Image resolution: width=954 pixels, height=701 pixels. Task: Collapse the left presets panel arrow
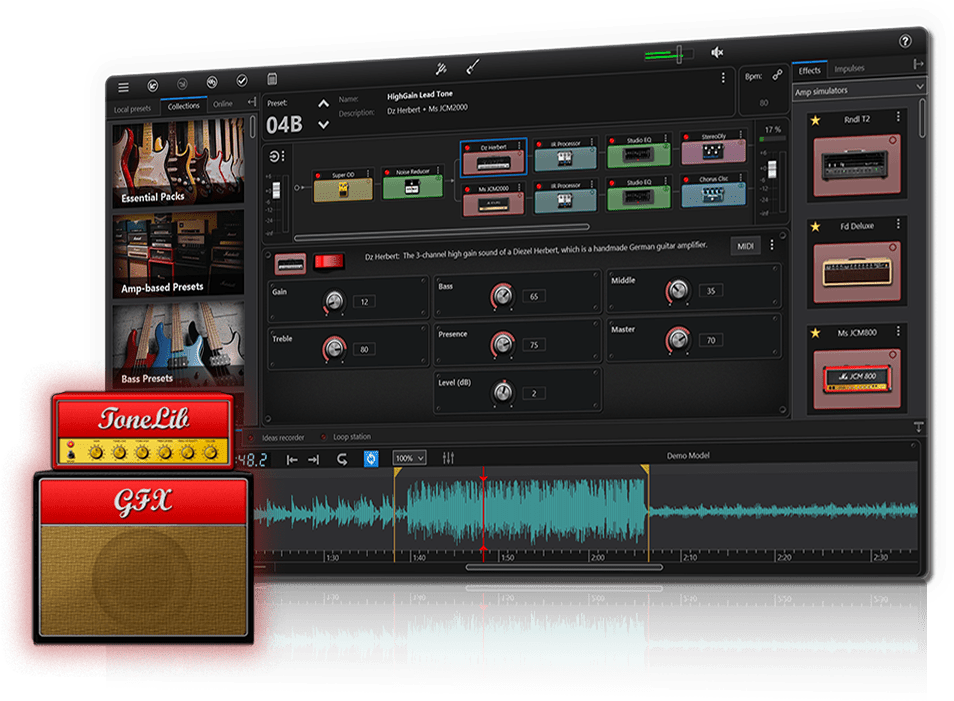(x=252, y=102)
